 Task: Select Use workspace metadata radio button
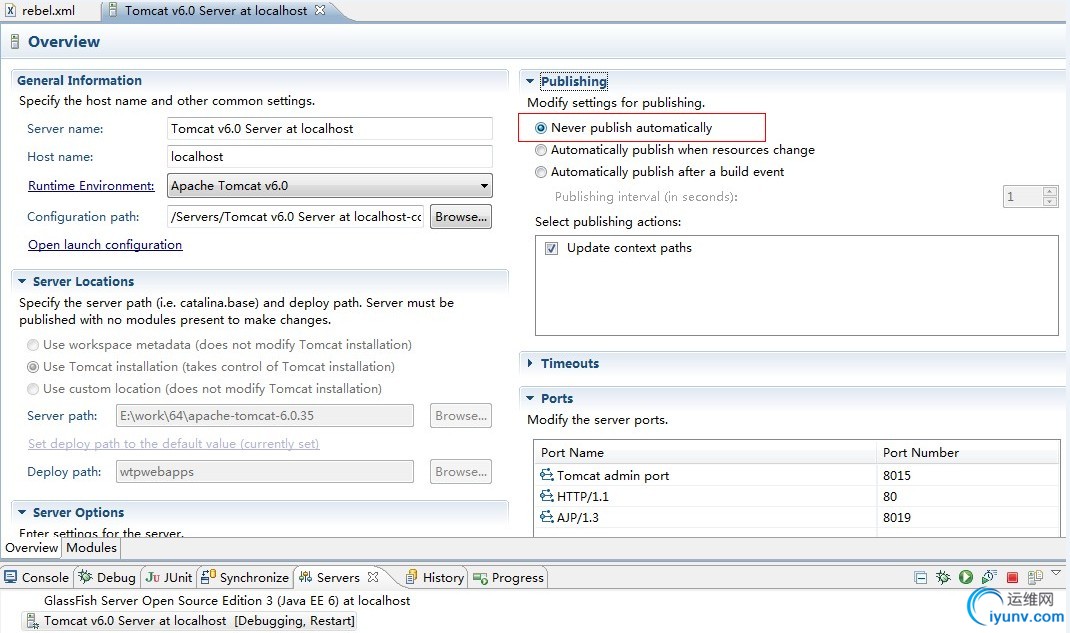33,345
